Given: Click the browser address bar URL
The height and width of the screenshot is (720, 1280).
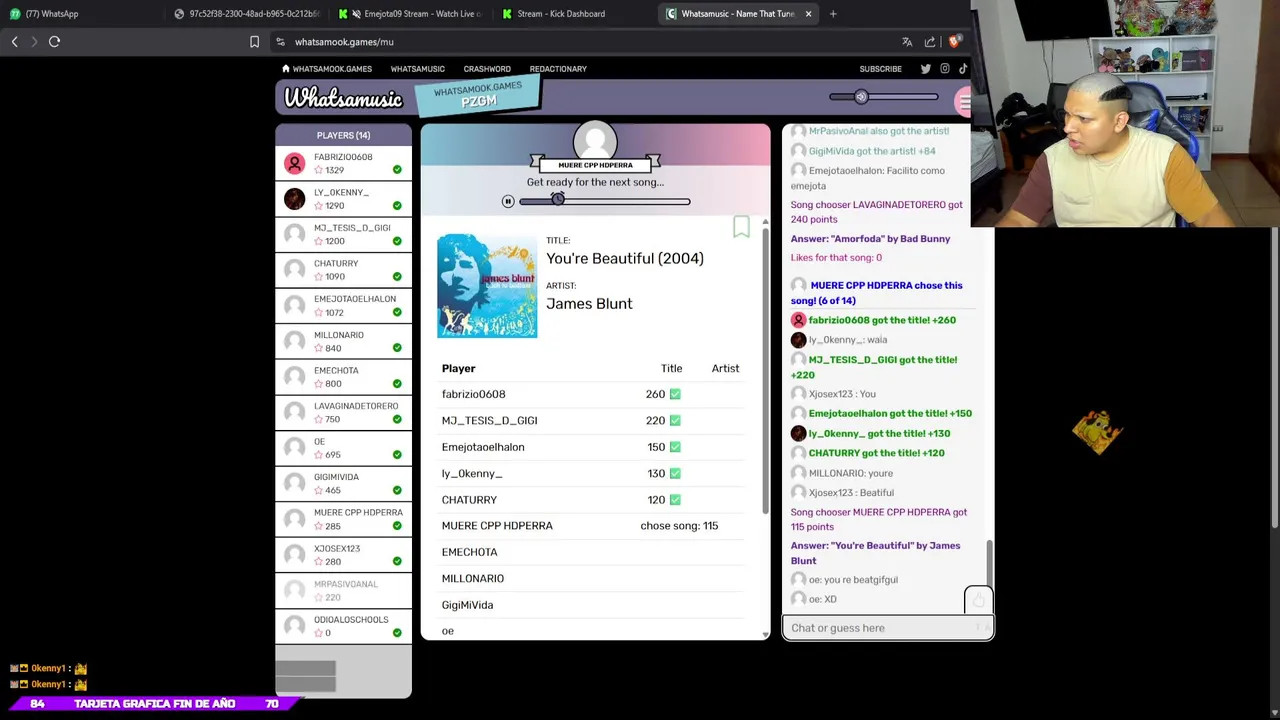Looking at the screenshot, I should pos(344,42).
